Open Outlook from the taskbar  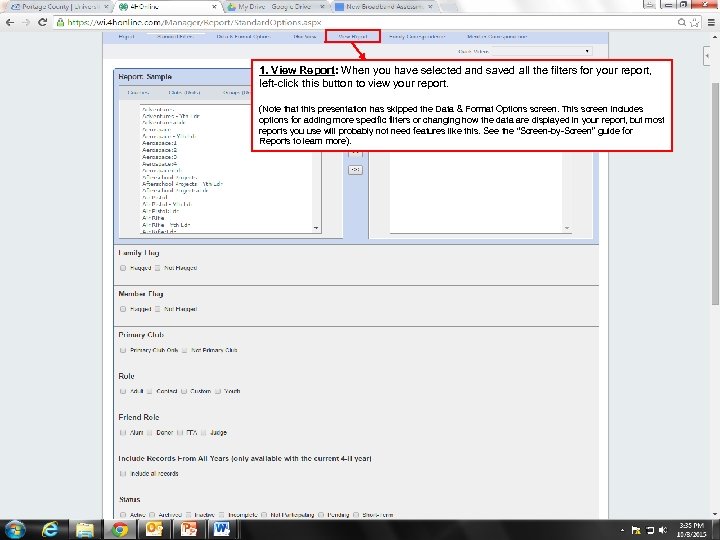(x=155, y=530)
